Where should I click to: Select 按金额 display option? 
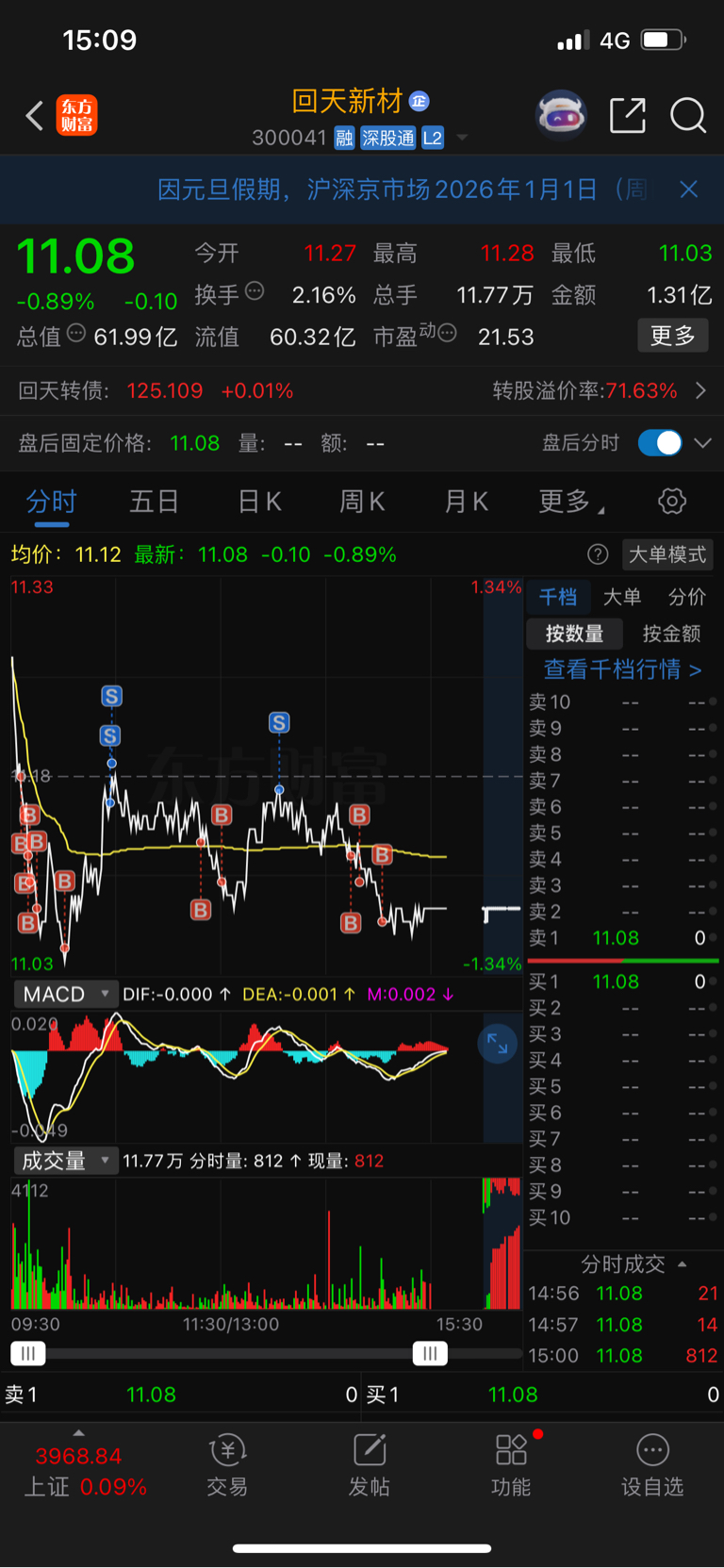(671, 634)
